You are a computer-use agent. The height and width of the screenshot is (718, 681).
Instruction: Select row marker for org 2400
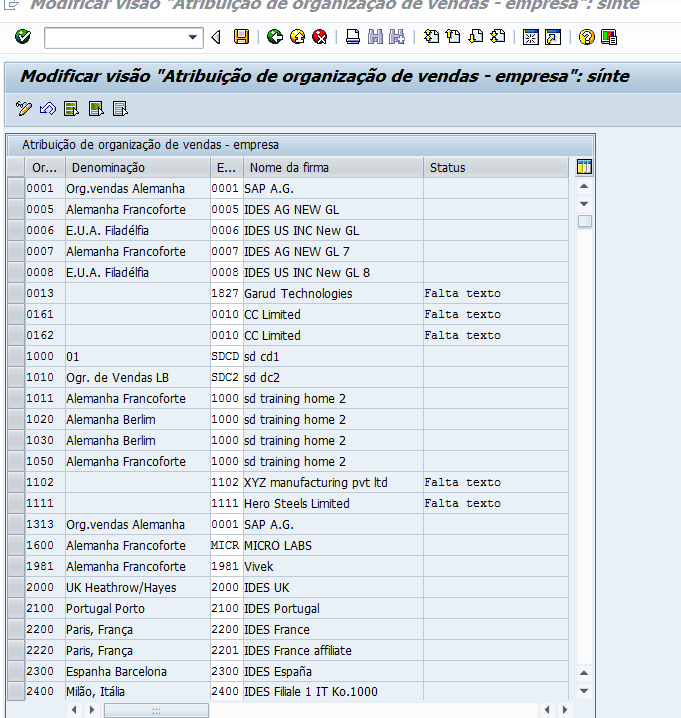pos(16,691)
